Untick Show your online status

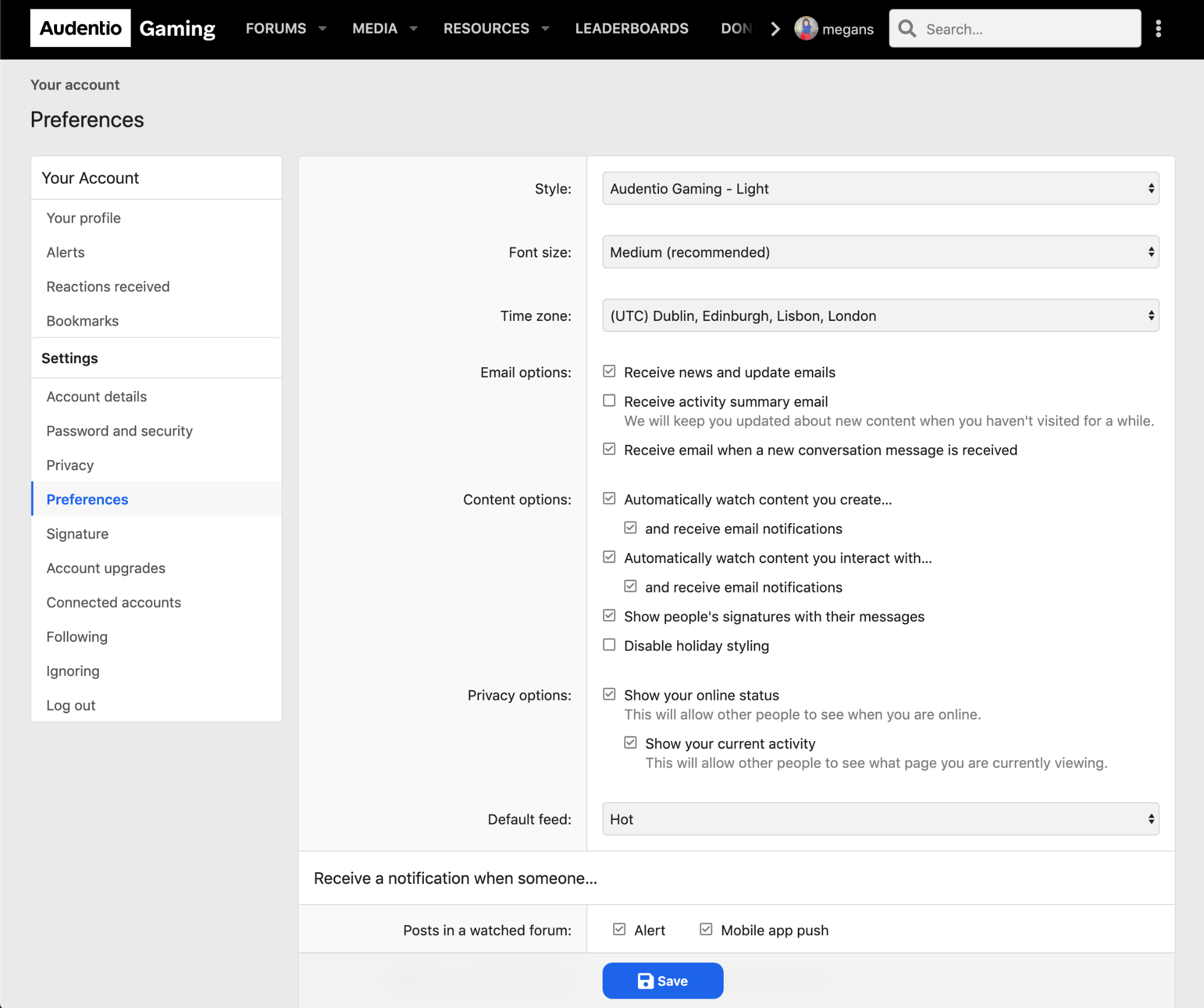tap(609, 694)
